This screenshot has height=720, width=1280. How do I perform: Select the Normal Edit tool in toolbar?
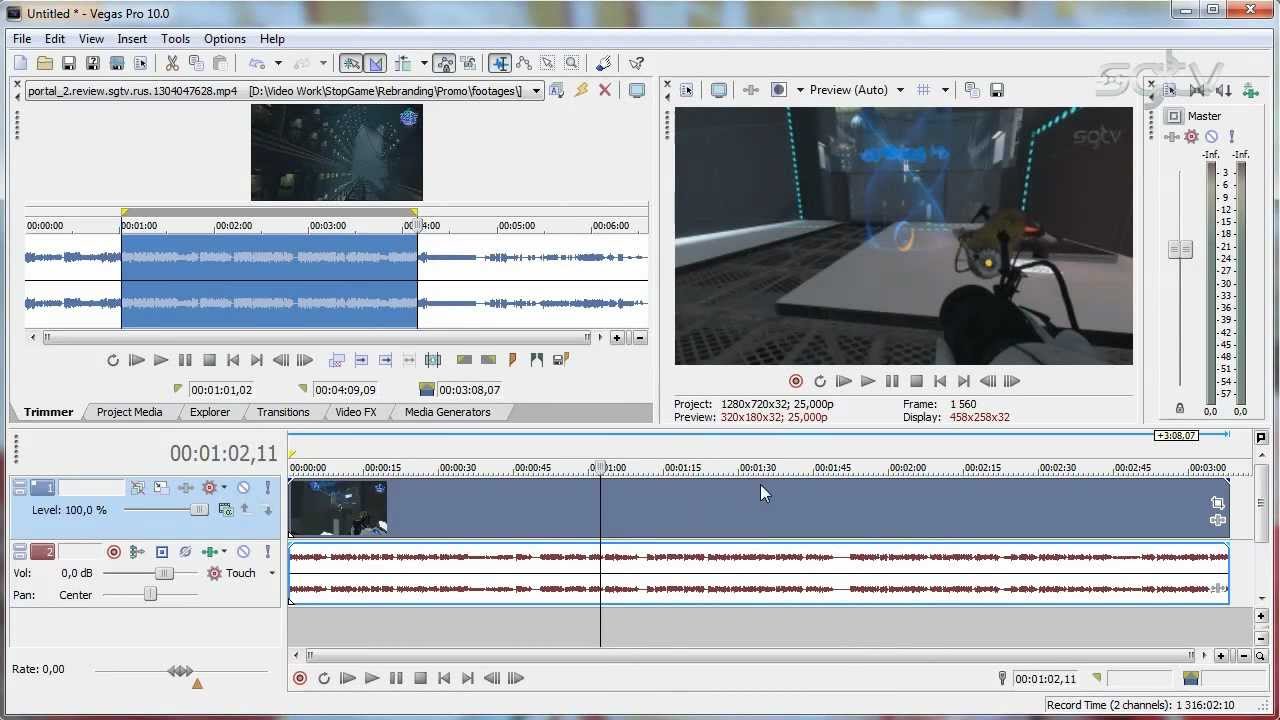(x=500, y=63)
